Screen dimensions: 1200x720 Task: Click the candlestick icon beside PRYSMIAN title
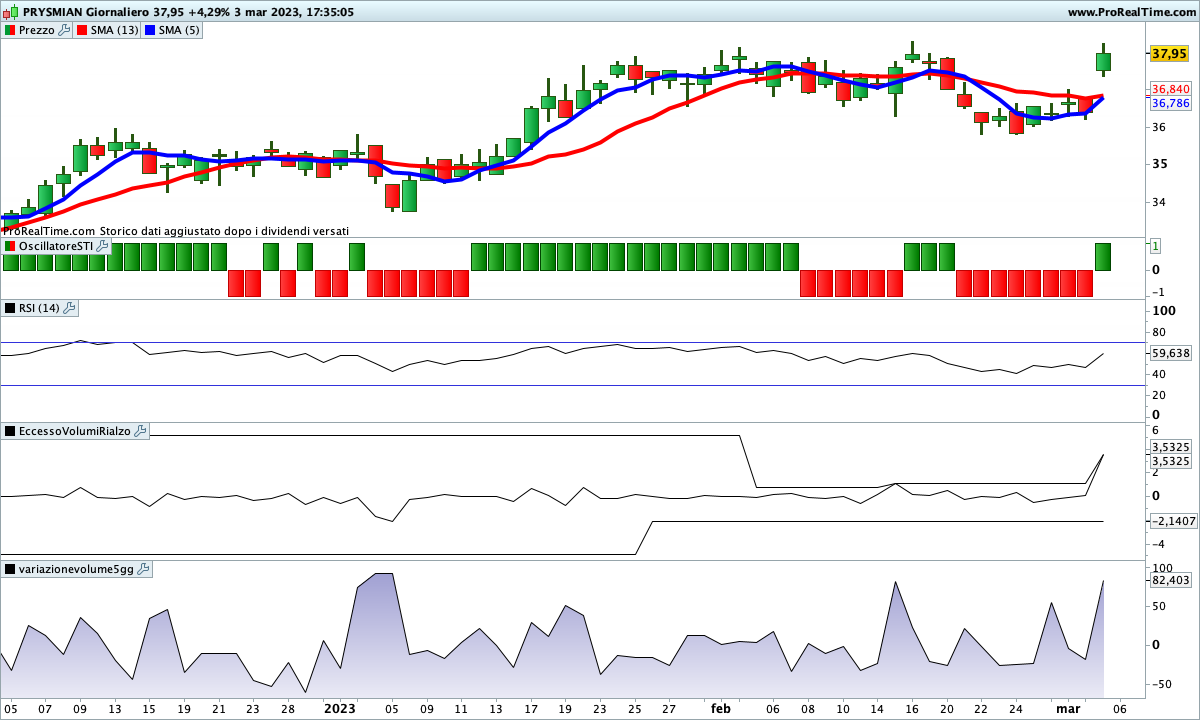click(x=12, y=12)
